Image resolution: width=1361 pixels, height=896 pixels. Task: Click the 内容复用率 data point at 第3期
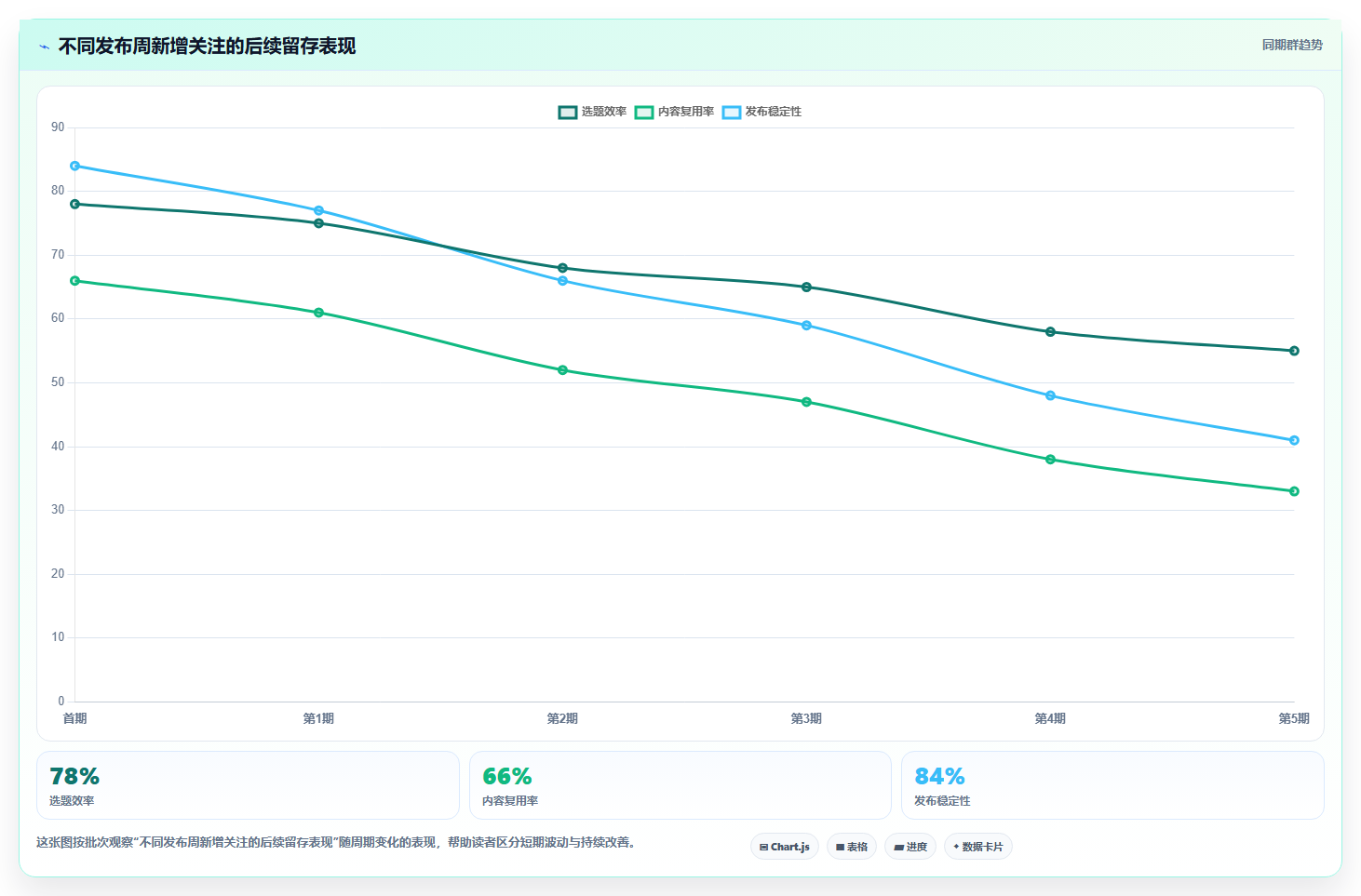click(807, 402)
